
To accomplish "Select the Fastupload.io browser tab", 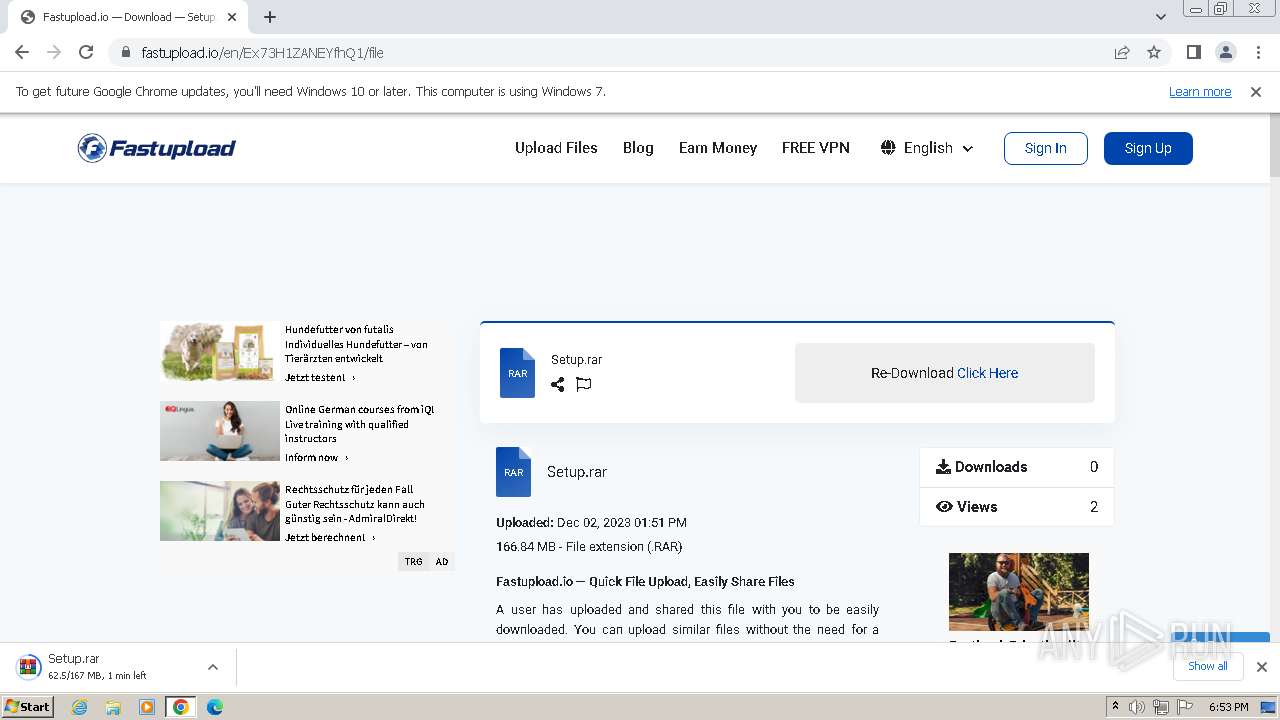I will click(129, 17).
